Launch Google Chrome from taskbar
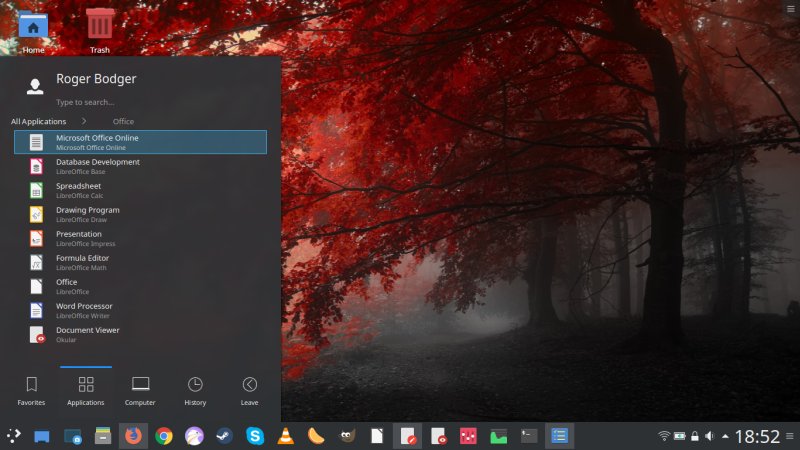800x450 pixels. click(x=164, y=436)
